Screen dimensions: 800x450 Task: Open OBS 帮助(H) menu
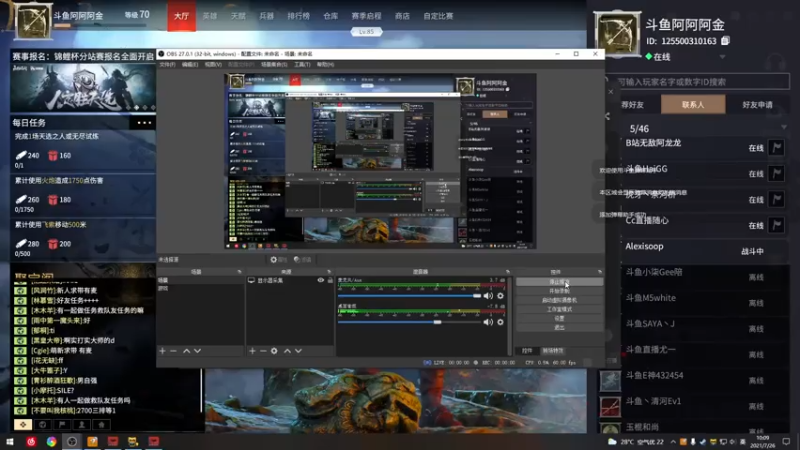326,65
